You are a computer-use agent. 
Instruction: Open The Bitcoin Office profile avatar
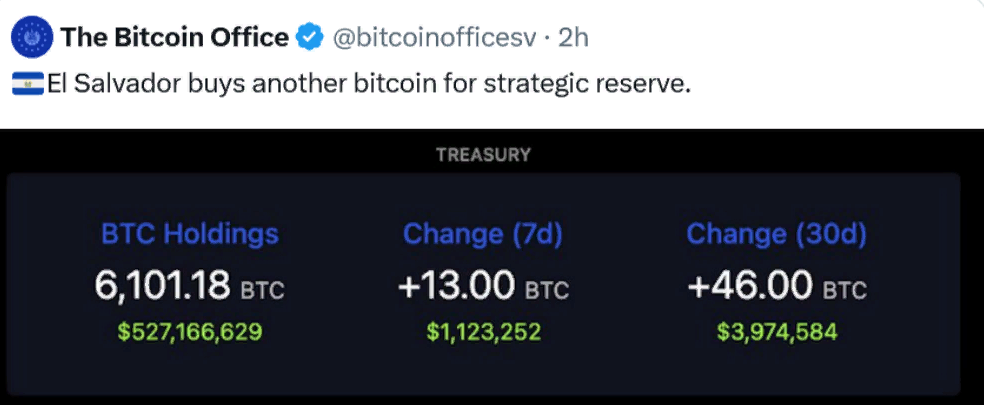(32, 37)
